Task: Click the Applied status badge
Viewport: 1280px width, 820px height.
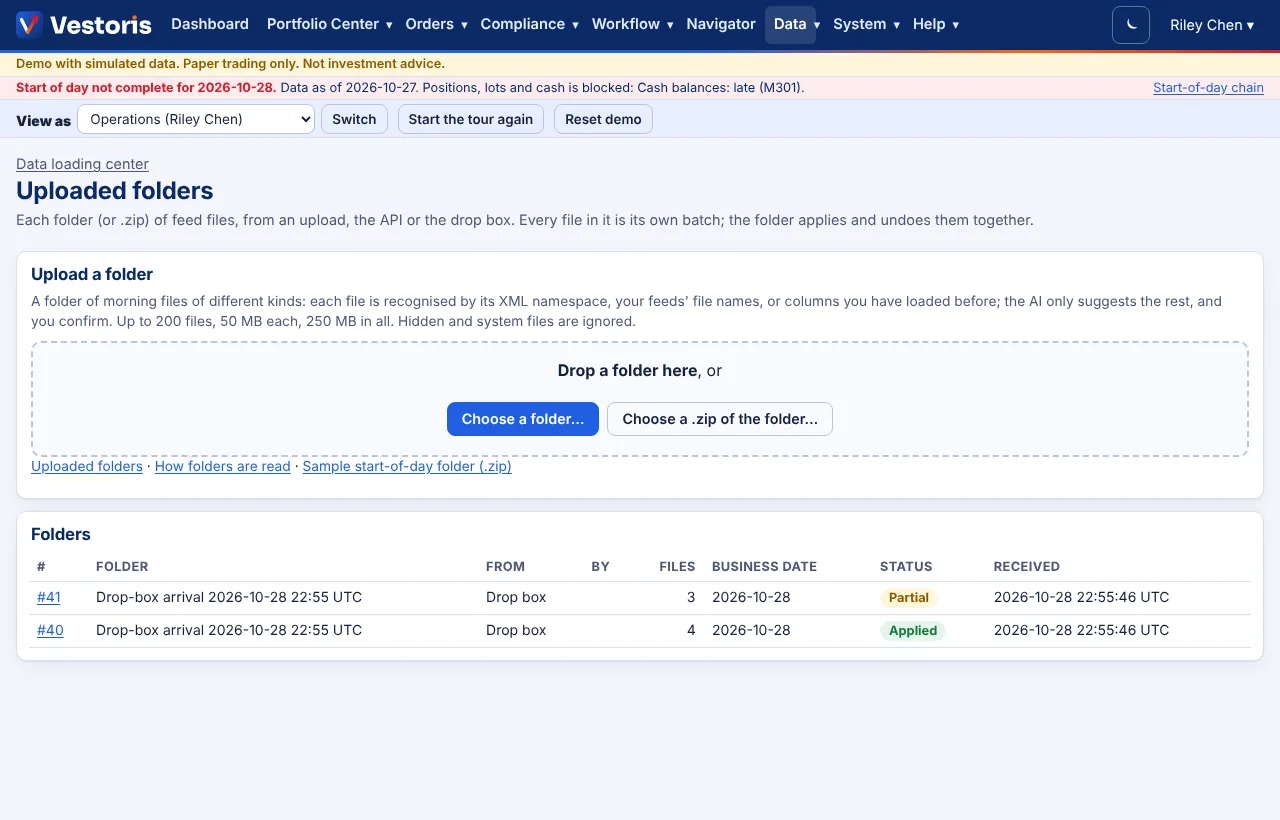Action: (913, 631)
